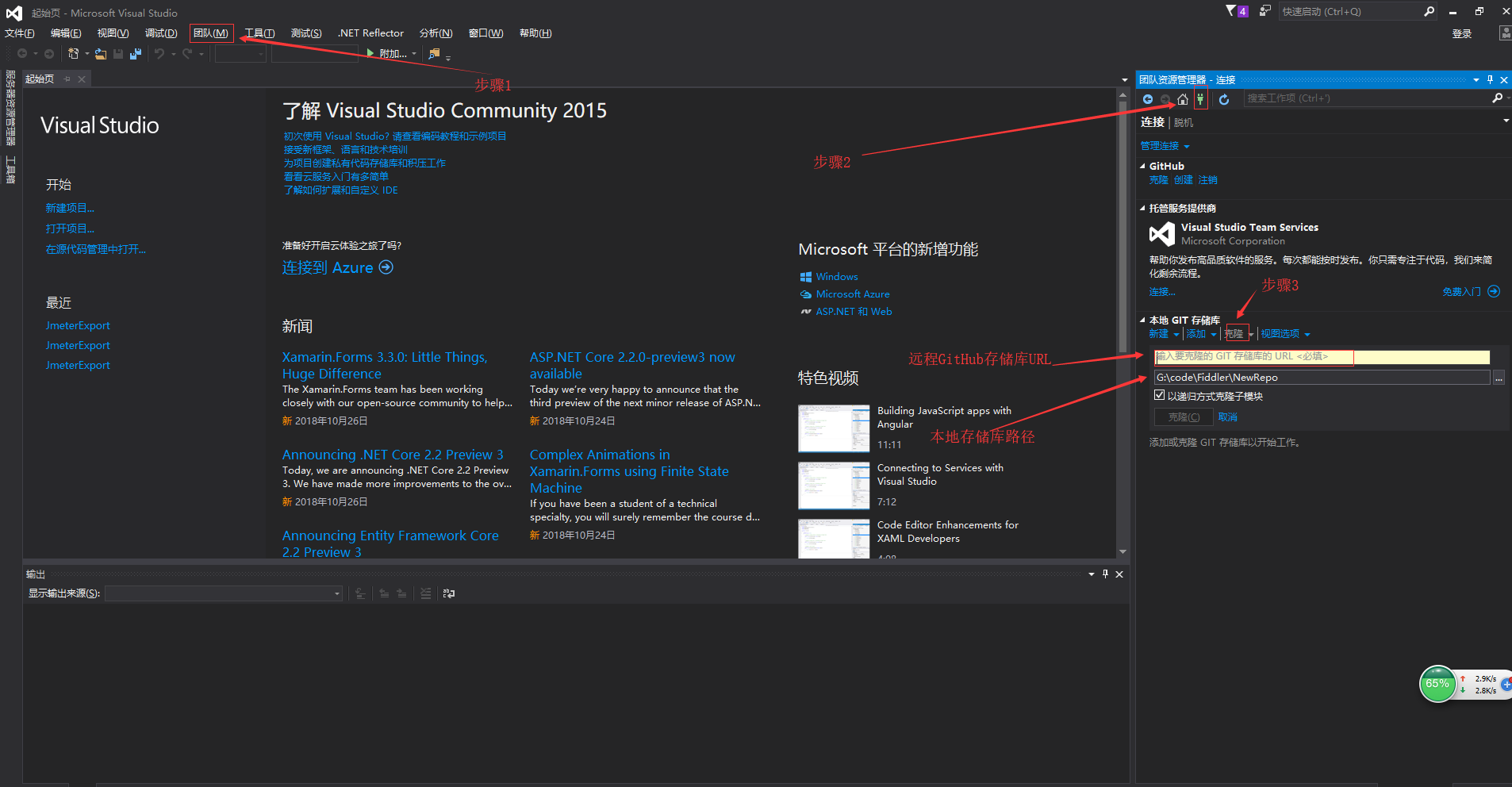The image size is (1512, 787).
Task: Toggle word wrap in Output window
Action: 449,593
